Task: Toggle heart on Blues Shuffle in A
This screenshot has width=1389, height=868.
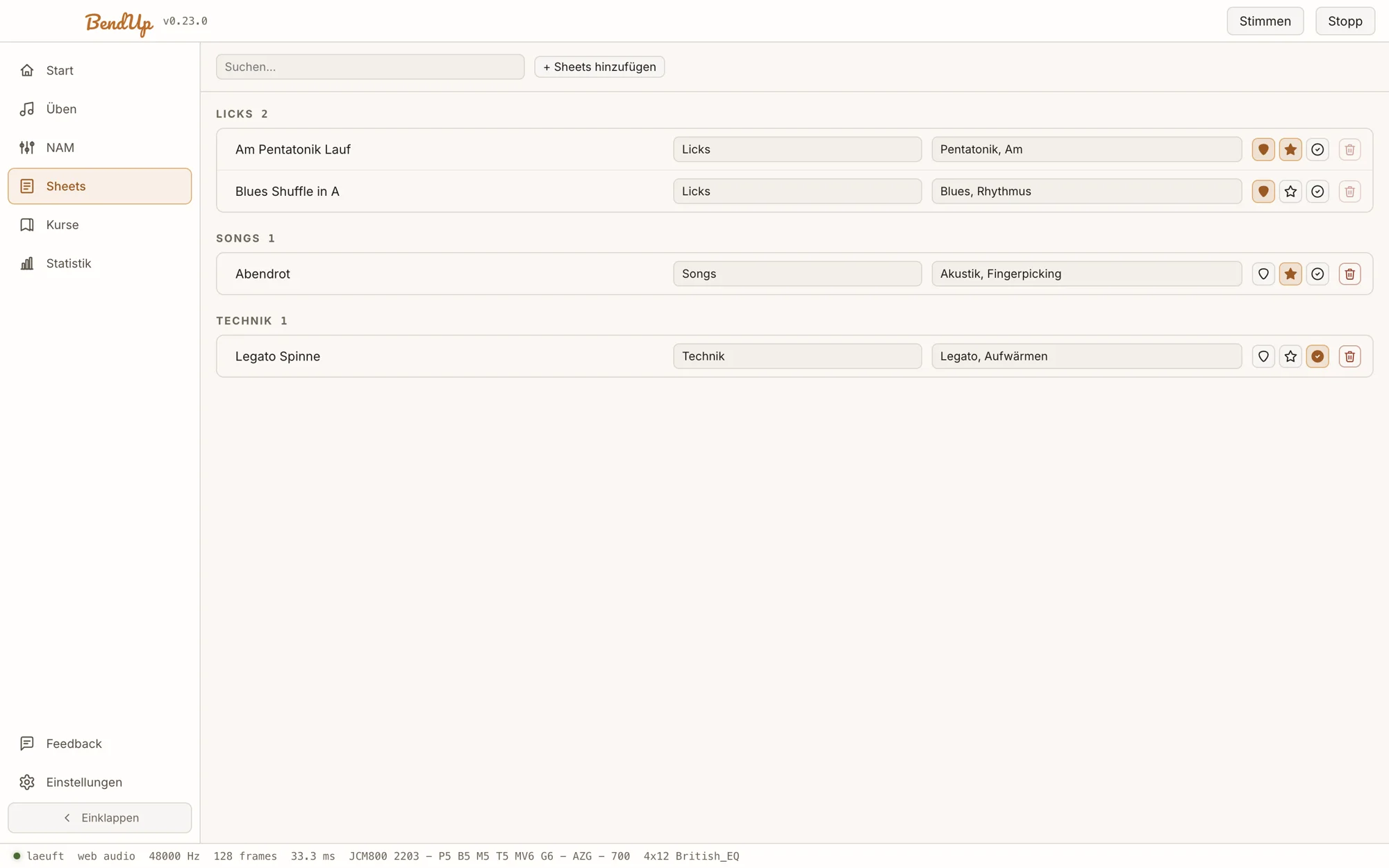Action: pyautogui.click(x=1263, y=191)
